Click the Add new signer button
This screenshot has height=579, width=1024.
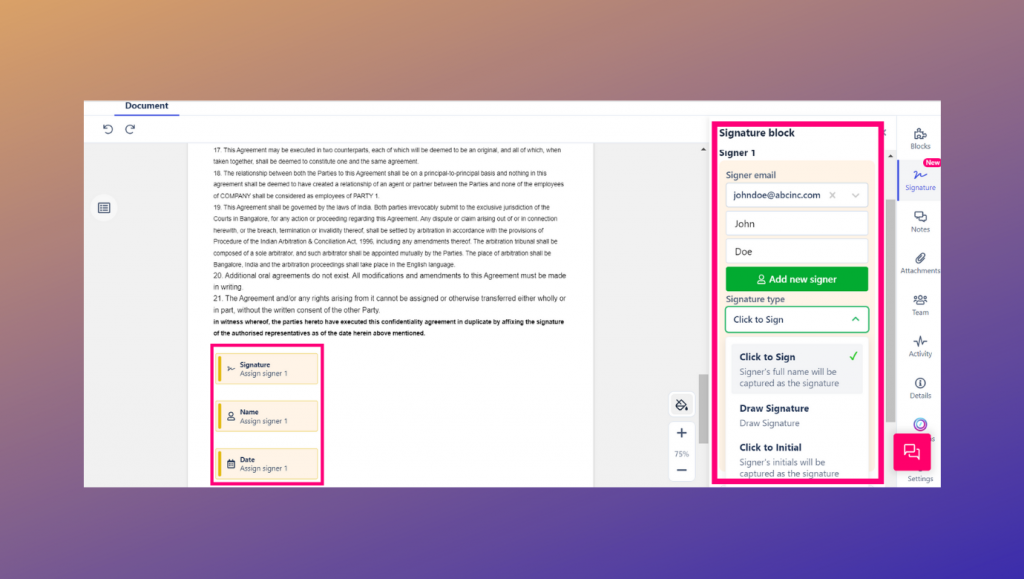click(797, 279)
